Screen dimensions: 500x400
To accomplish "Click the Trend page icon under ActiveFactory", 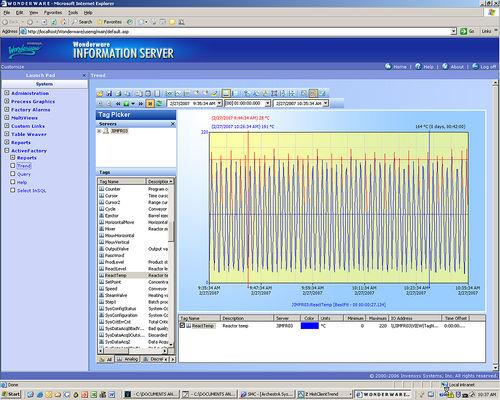I will [13, 166].
